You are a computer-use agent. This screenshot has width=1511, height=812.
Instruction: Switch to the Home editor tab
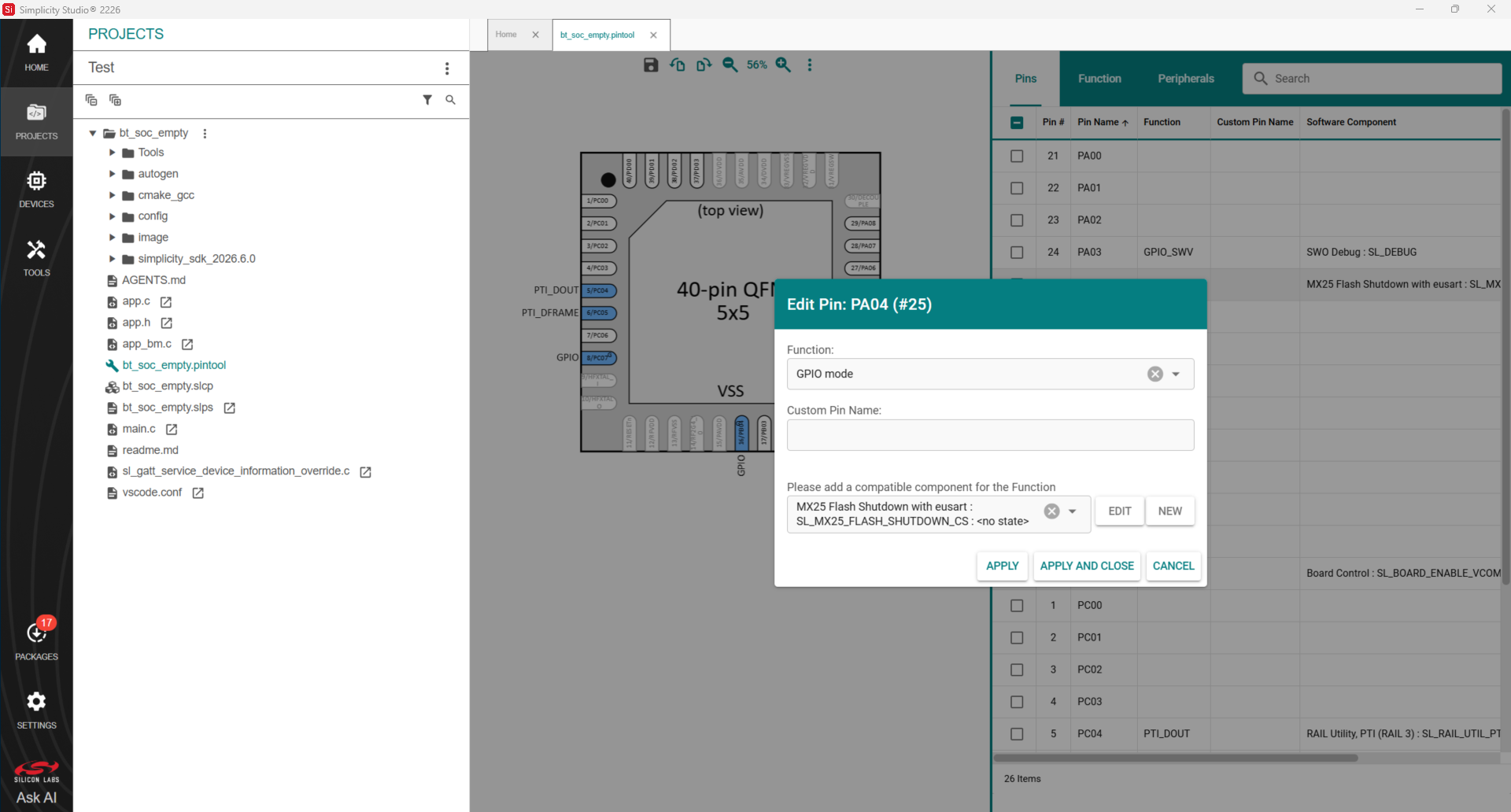tap(506, 35)
